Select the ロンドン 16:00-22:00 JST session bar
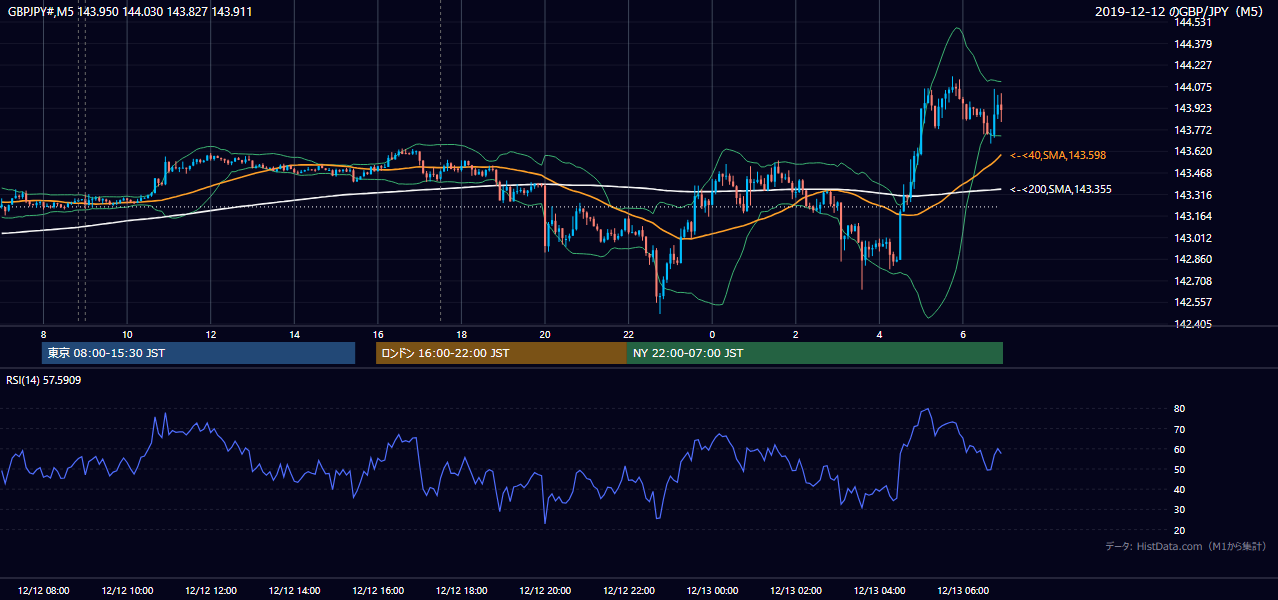The height and width of the screenshot is (600, 1278). pos(501,353)
